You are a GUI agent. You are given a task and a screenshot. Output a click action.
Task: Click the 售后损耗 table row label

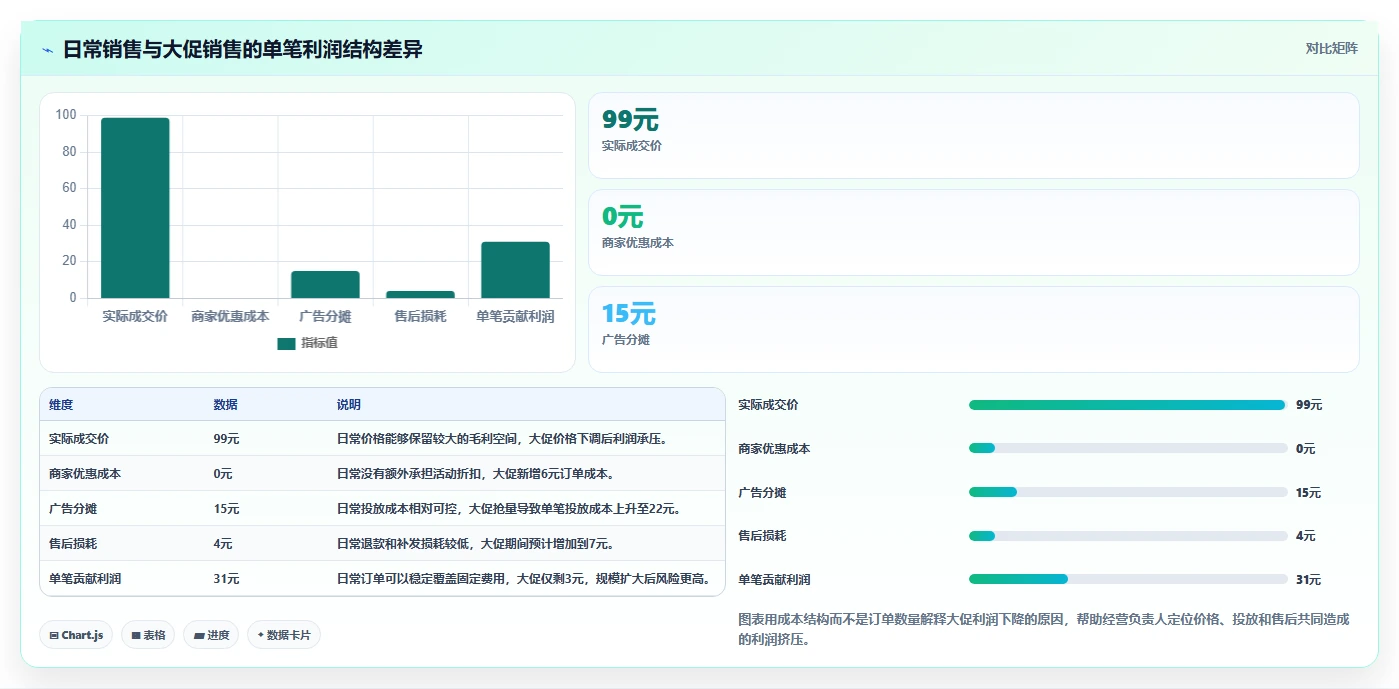click(x=73, y=543)
